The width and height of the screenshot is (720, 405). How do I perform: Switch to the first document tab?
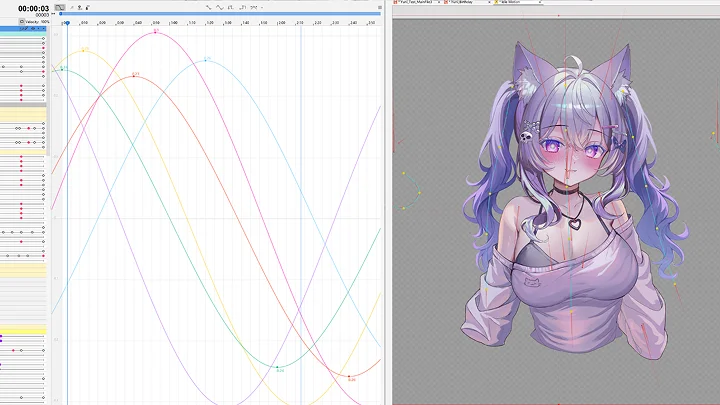pyautogui.click(x=416, y=2)
